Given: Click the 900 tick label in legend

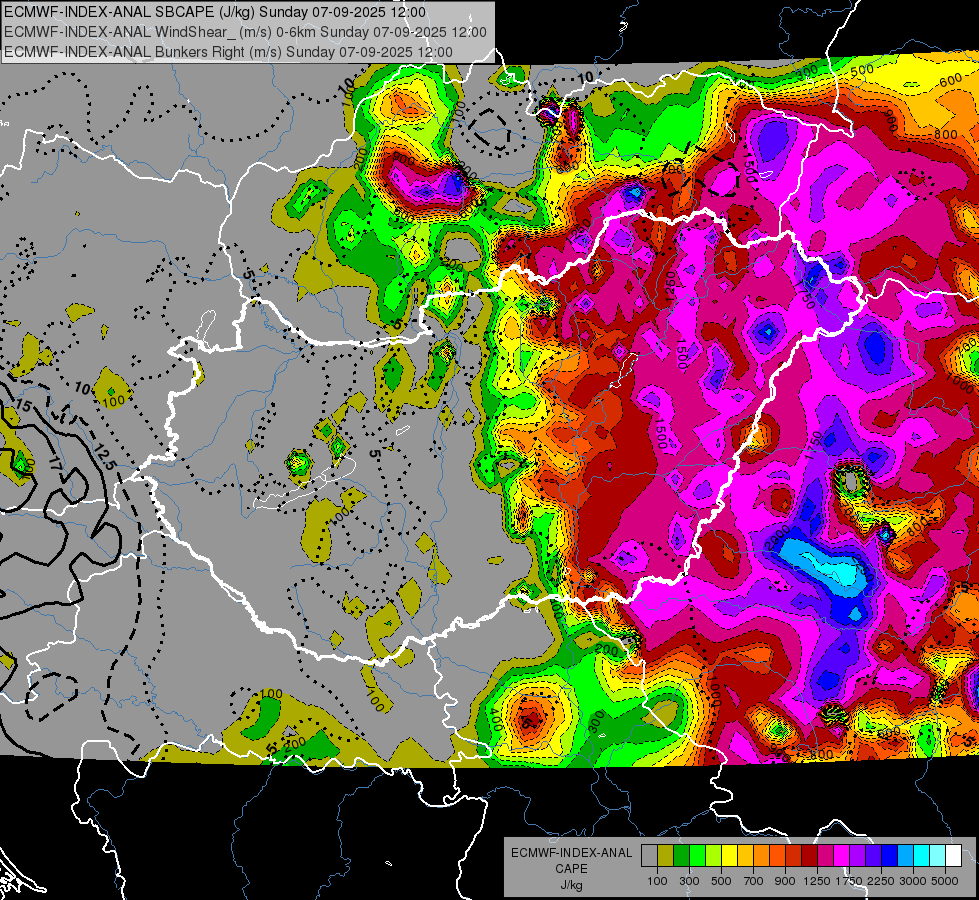Looking at the screenshot, I should [x=785, y=881].
